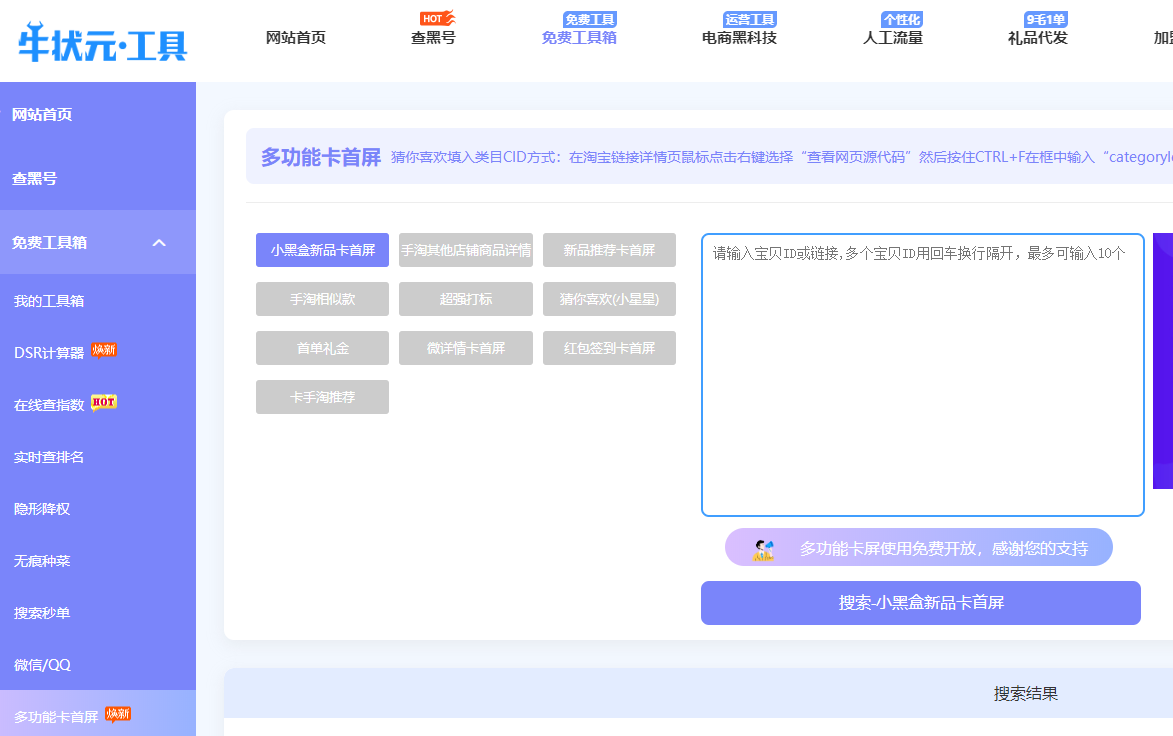
Task: Click the HOT icon next to 在线查指数
Action: click(x=105, y=401)
